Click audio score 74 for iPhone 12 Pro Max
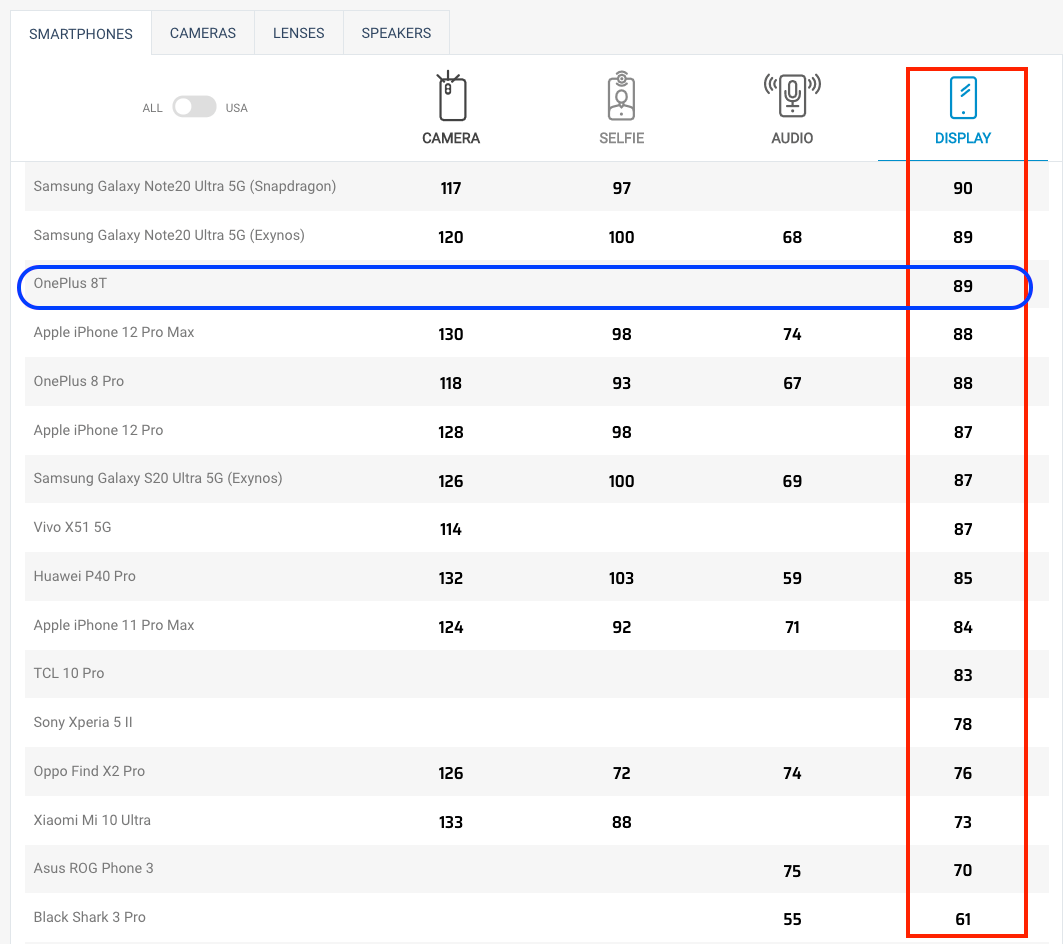This screenshot has width=1063, height=944. tap(792, 334)
